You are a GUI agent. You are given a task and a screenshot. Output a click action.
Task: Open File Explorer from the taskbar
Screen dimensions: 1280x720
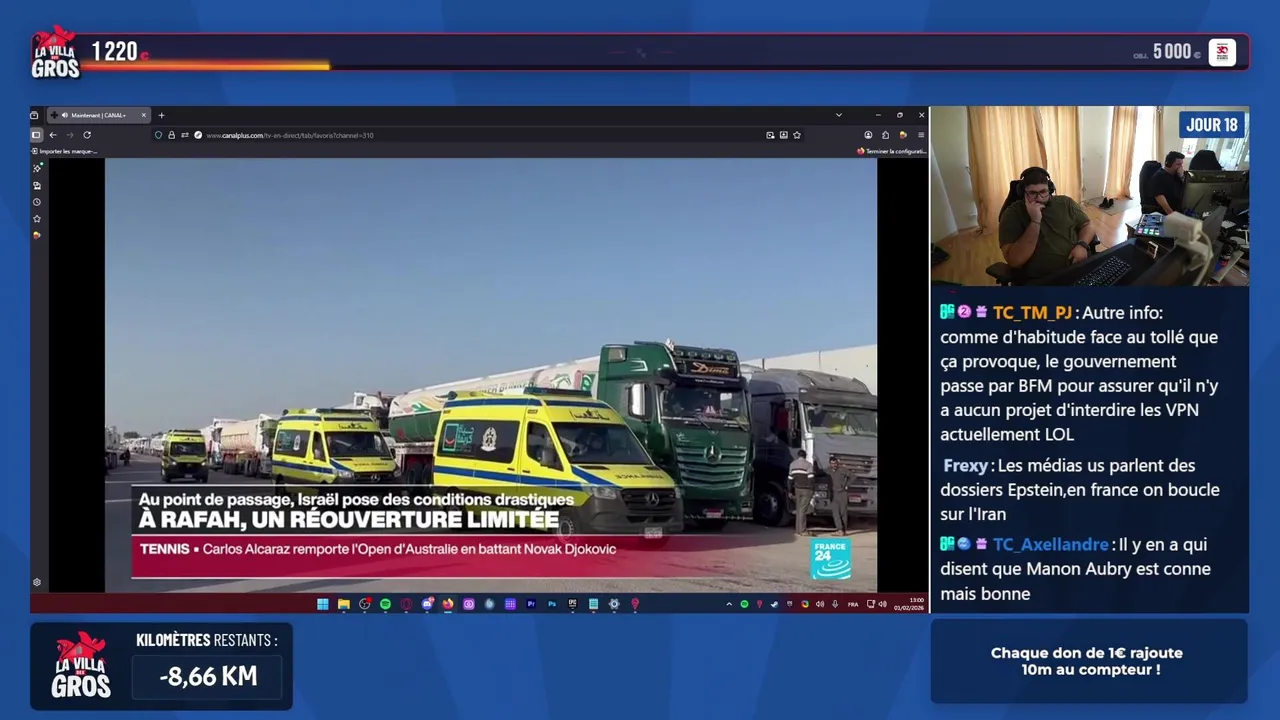343,604
